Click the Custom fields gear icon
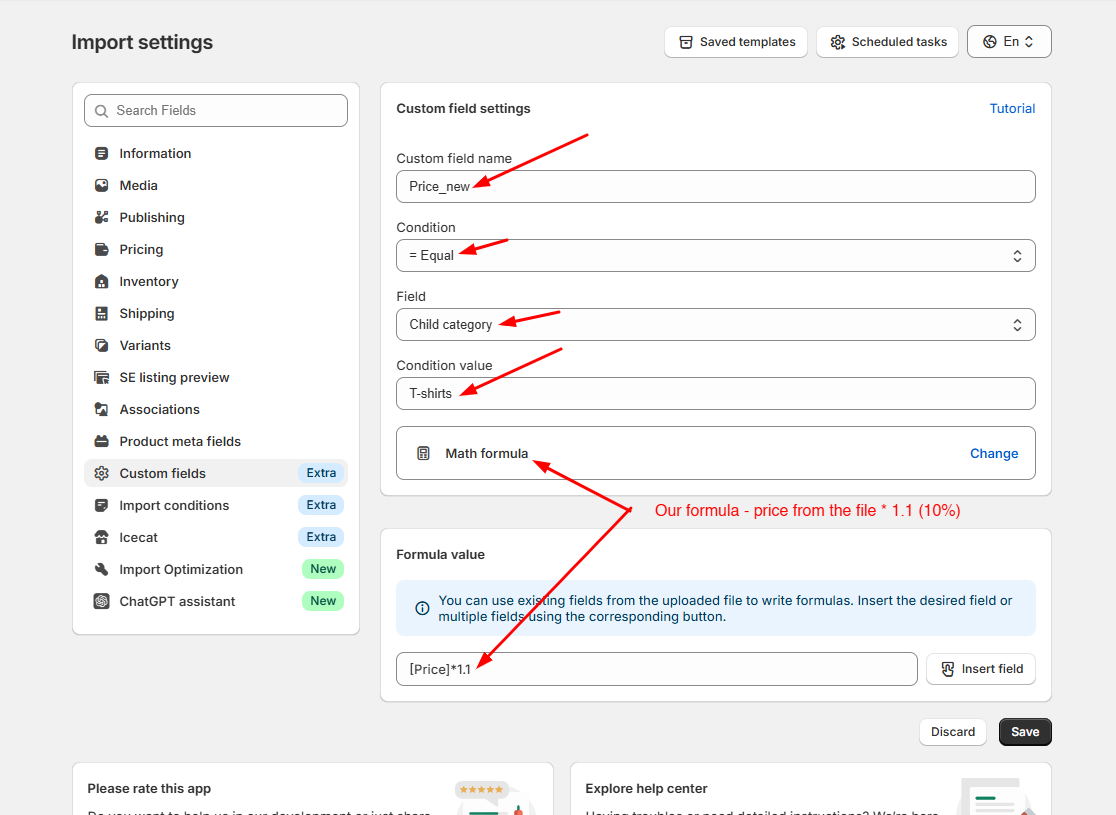This screenshot has width=1116, height=815. coord(102,474)
